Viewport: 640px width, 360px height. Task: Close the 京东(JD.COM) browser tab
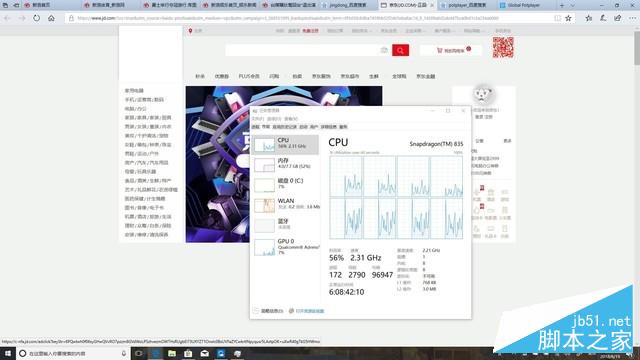point(432,5)
